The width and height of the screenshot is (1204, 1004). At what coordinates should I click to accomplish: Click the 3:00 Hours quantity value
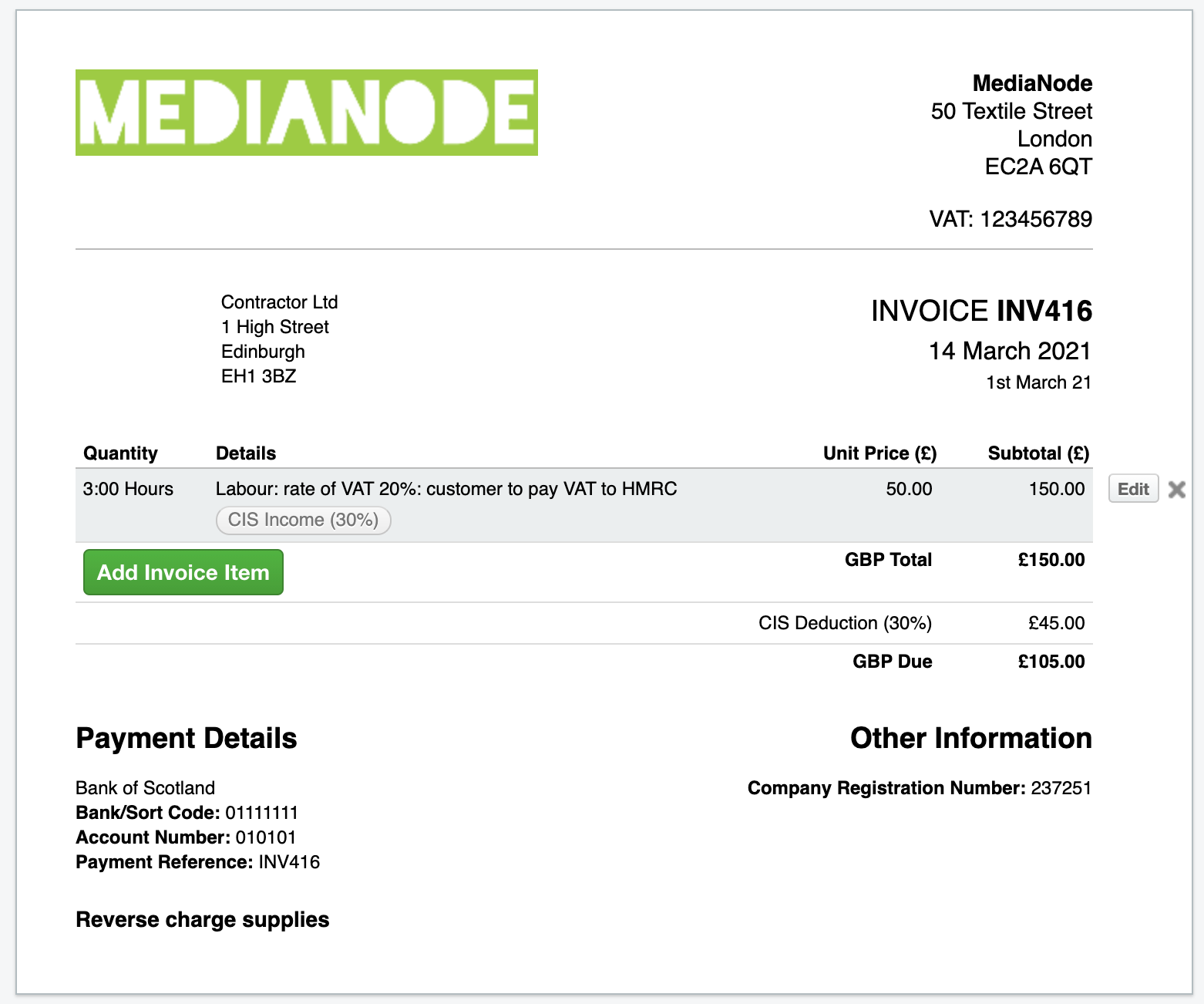pos(128,489)
